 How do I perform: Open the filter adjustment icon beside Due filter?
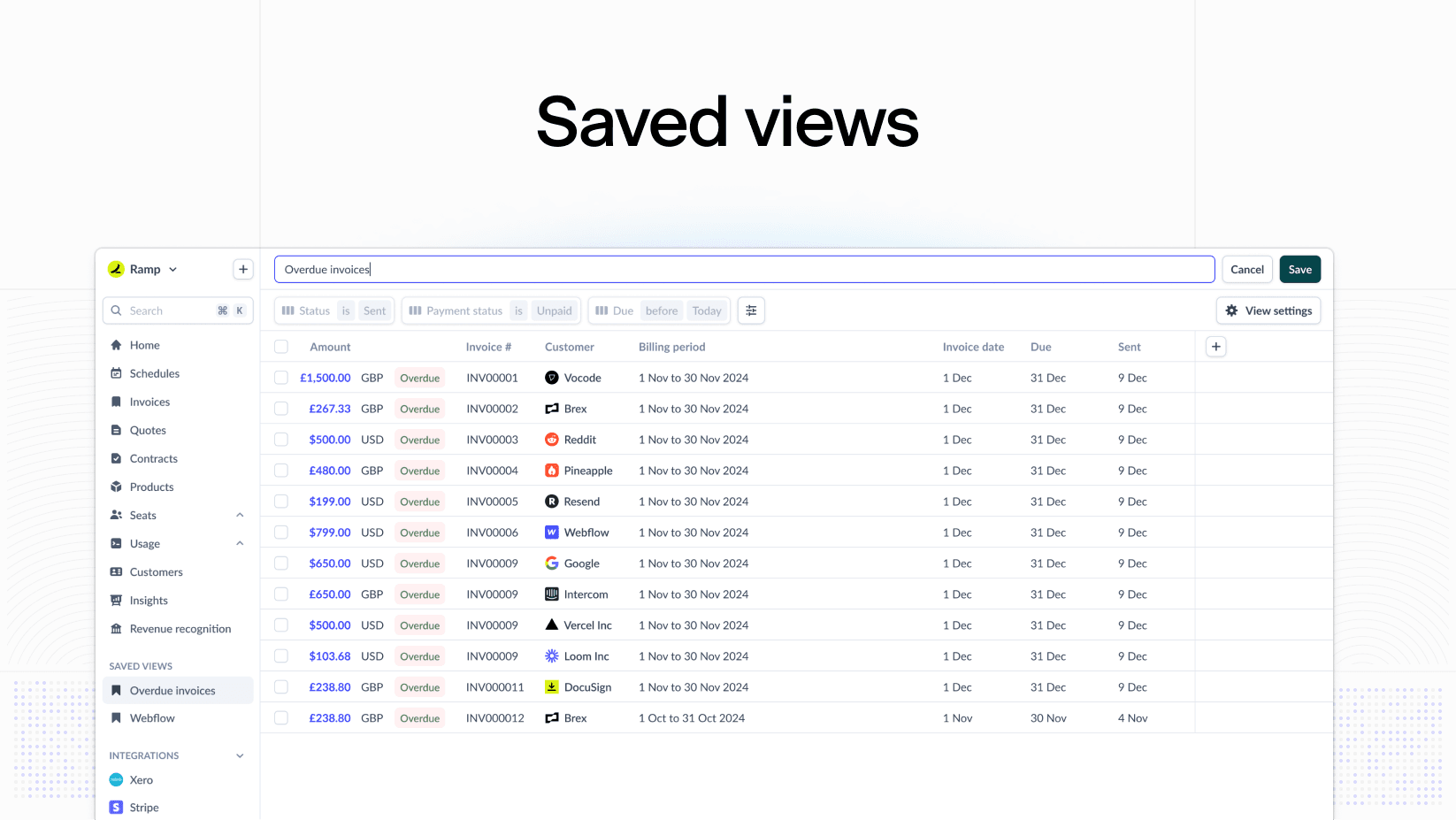(751, 310)
